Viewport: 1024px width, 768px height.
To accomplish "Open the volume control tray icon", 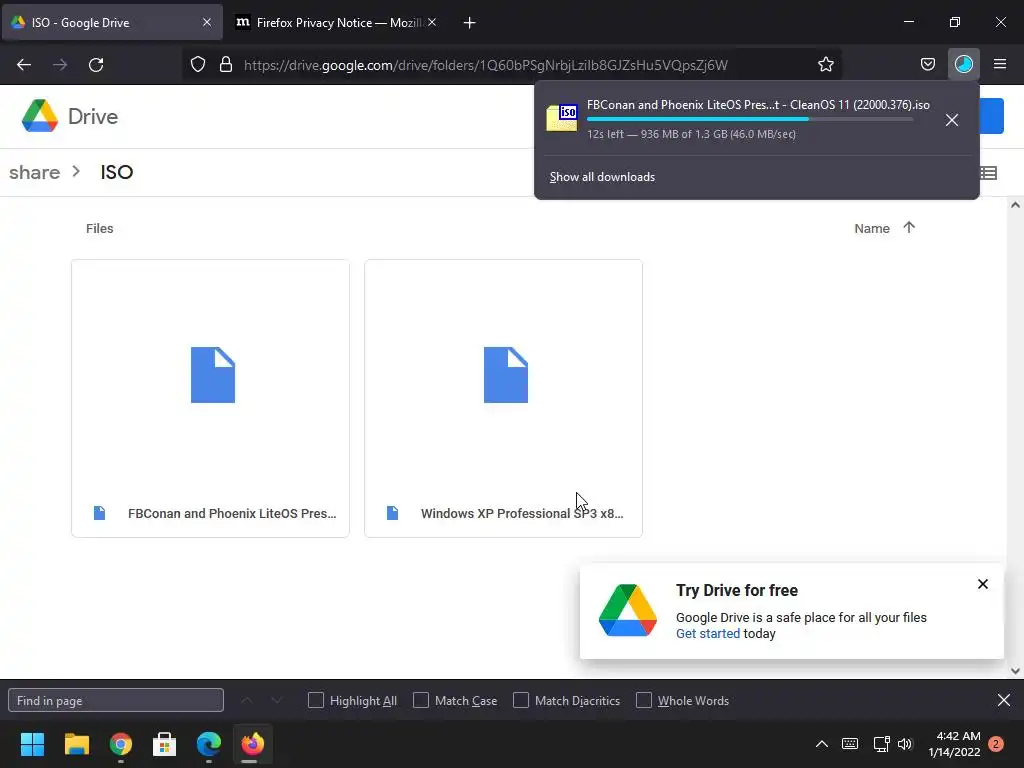I will (x=905, y=744).
